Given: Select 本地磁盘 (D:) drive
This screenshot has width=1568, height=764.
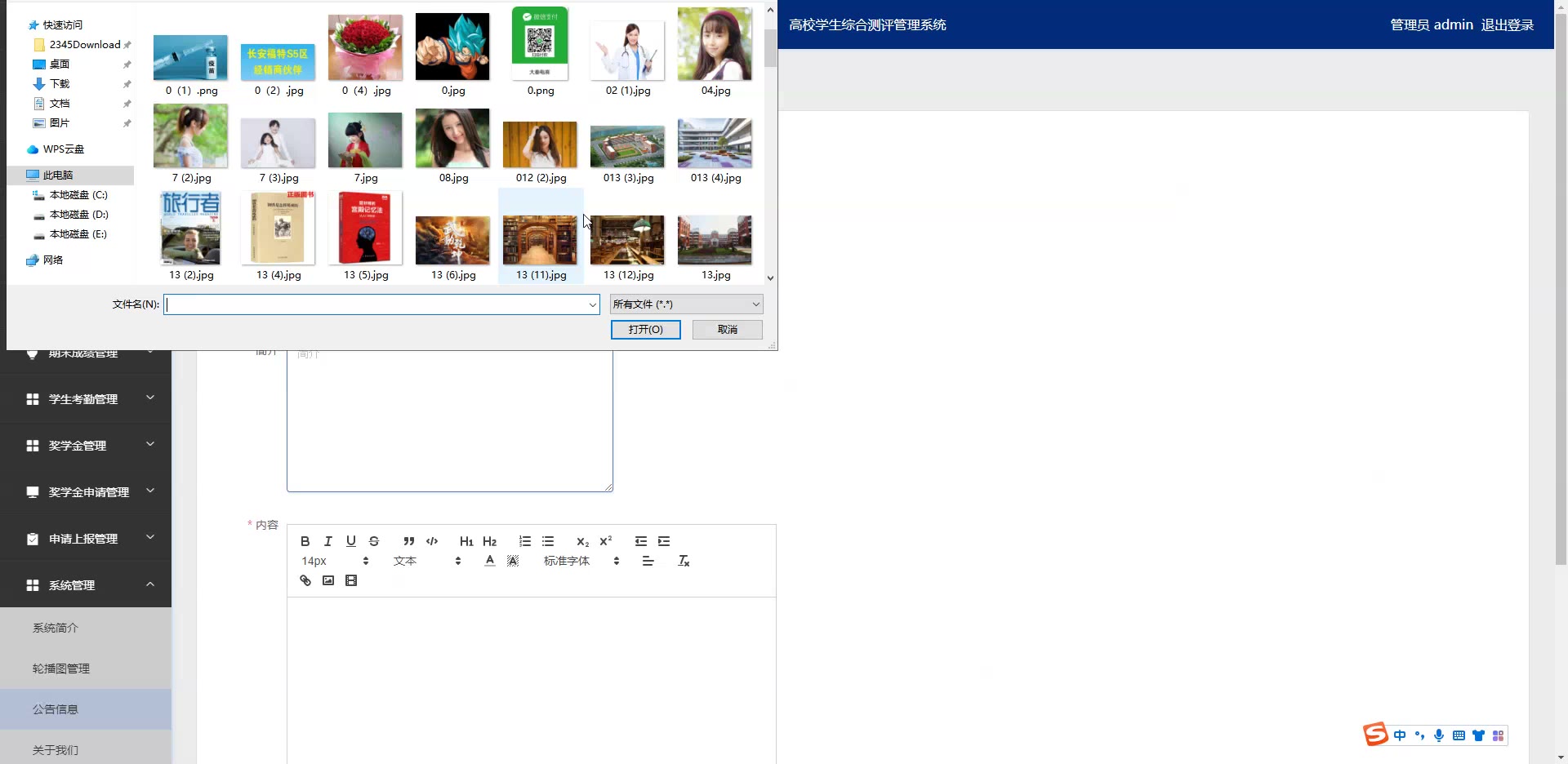Looking at the screenshot, I should (78, 215).
